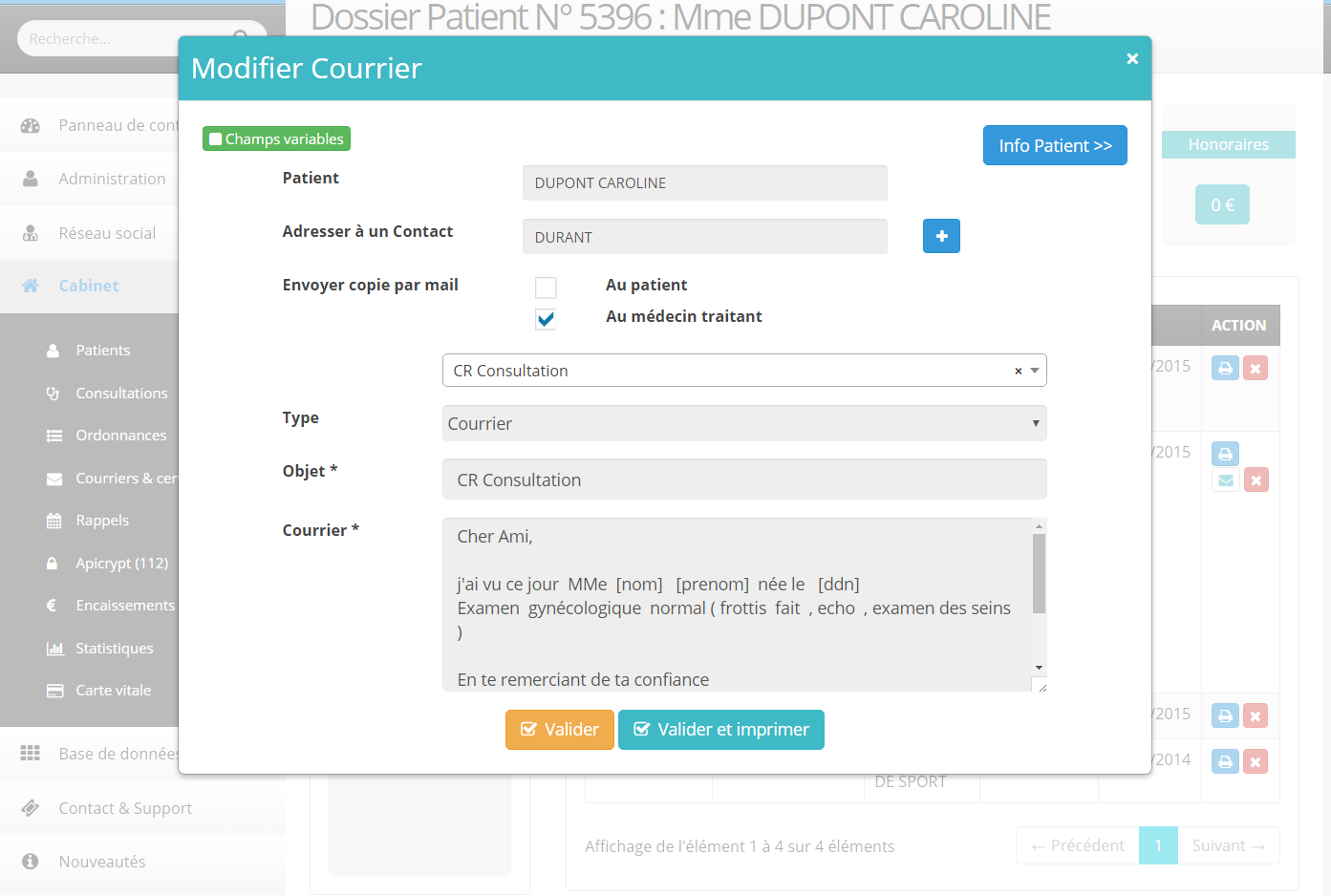Image resolution: width=1331 pixels, height=896 pixels.
Task: Click the Contact & Support icon
Action: coord(31,808)
